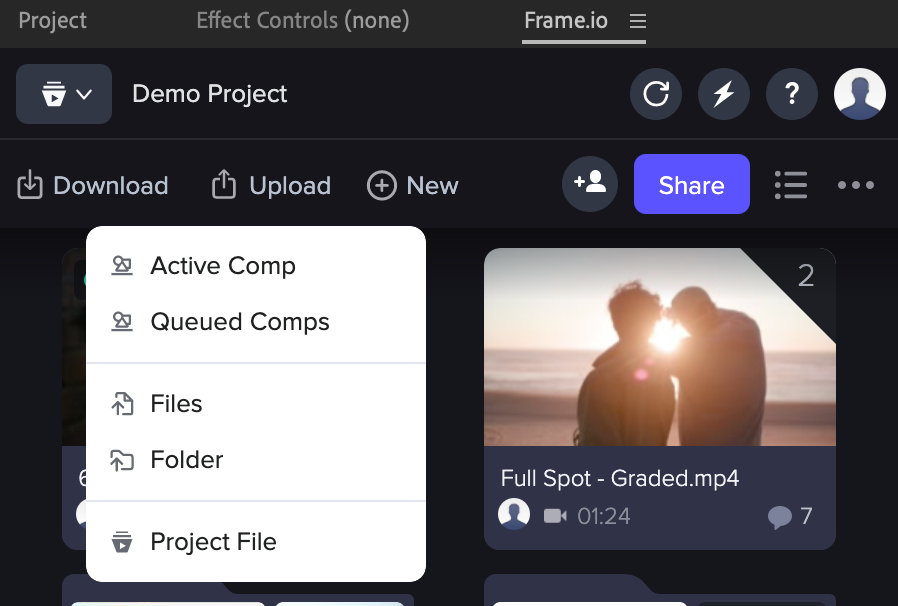This screenshot has height=606, width=898.
Task: Choose Folder from the upload menu
Action: tap(187, 460)
